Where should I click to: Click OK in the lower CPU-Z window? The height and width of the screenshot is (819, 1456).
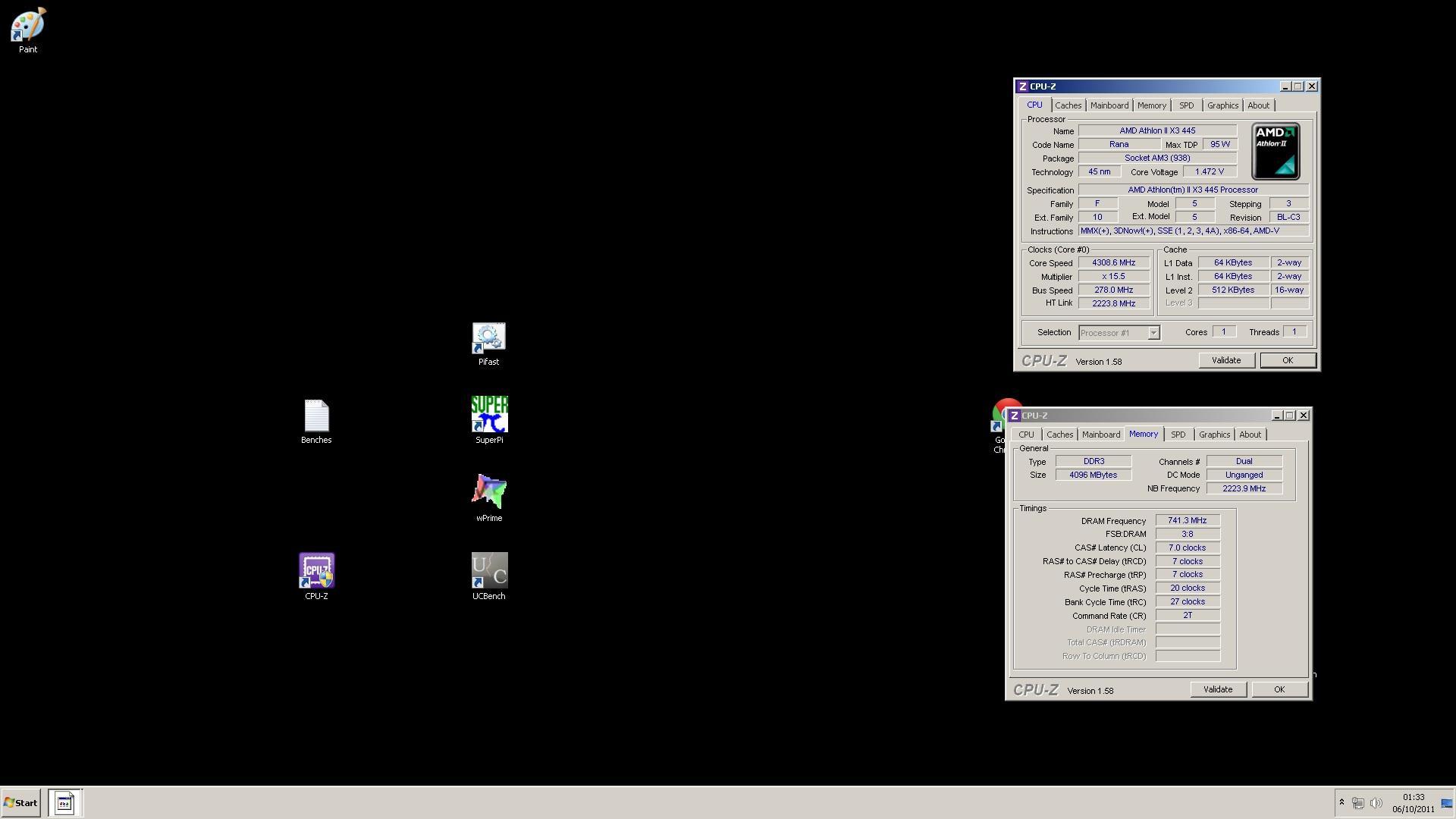tap(1279, 689)
